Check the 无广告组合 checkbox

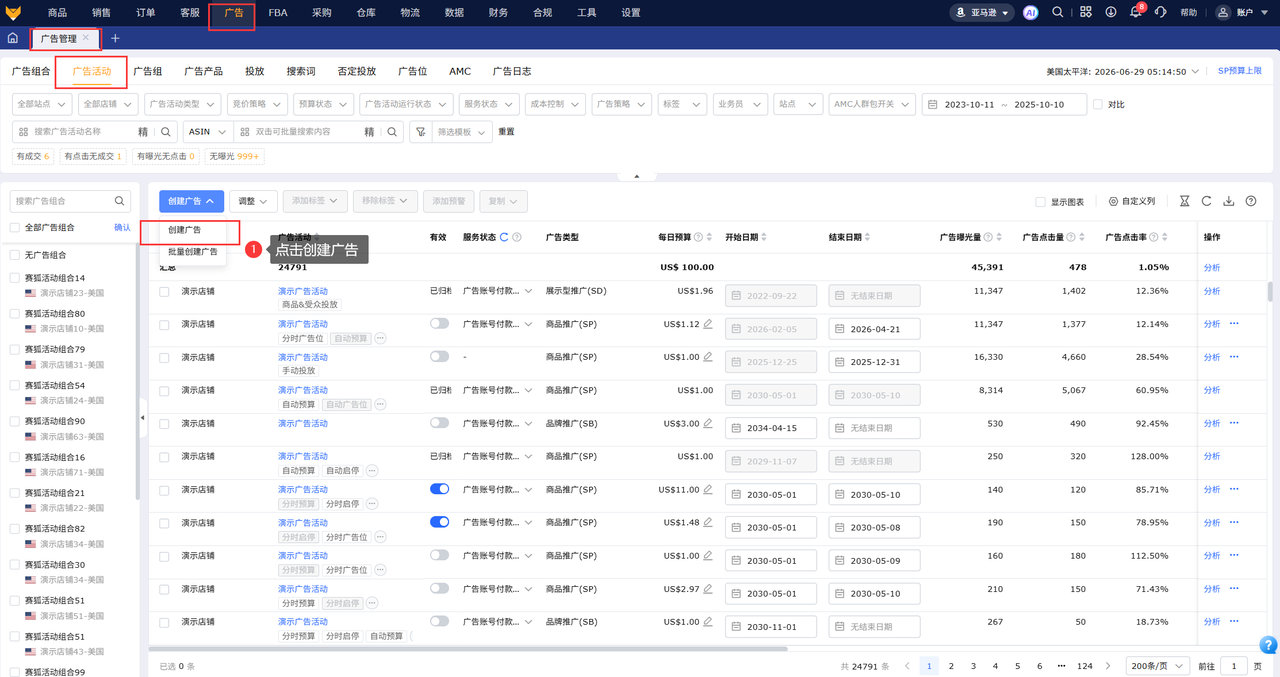click(x=14, y=255)
